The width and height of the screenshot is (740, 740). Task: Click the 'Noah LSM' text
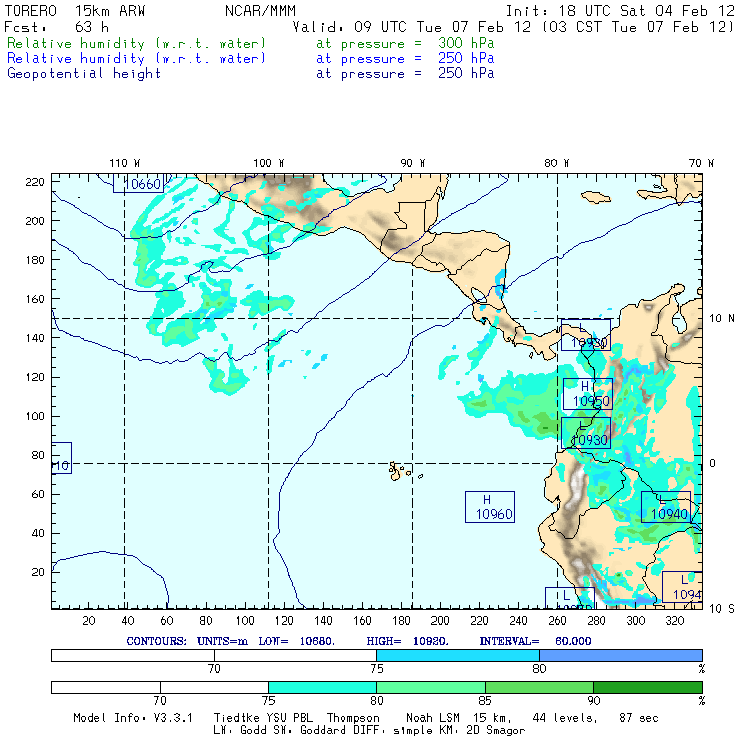[433, 718]
